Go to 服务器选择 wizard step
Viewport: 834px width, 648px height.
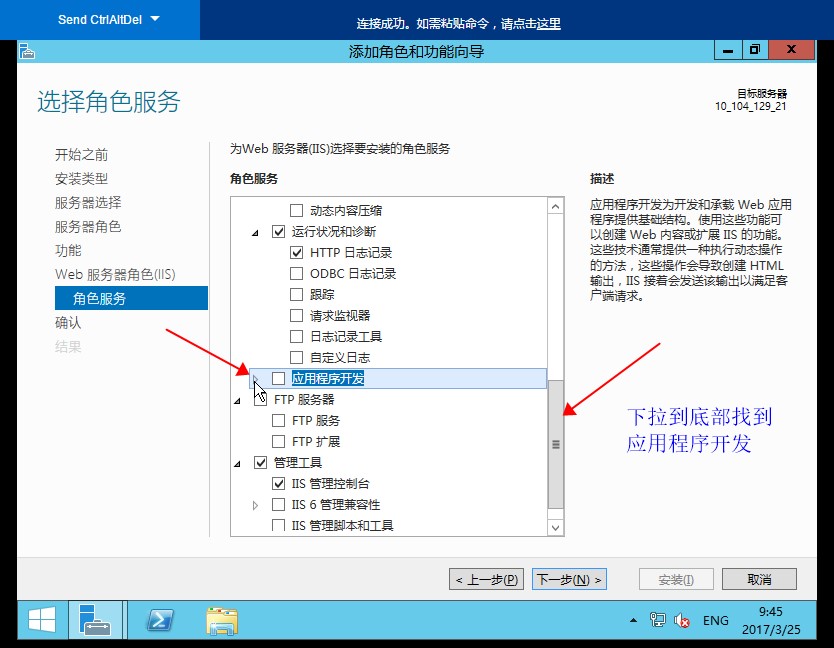point(88,203)
